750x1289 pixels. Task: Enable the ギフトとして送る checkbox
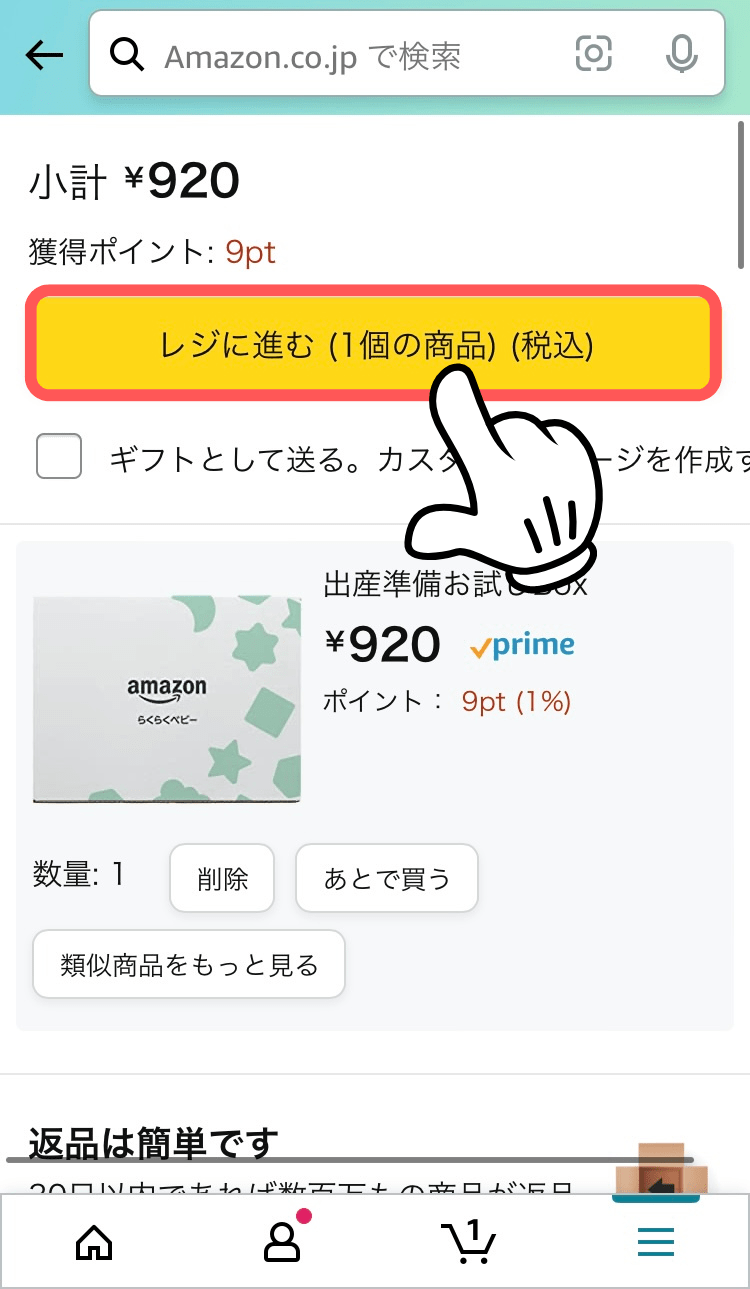pos(59,456)
